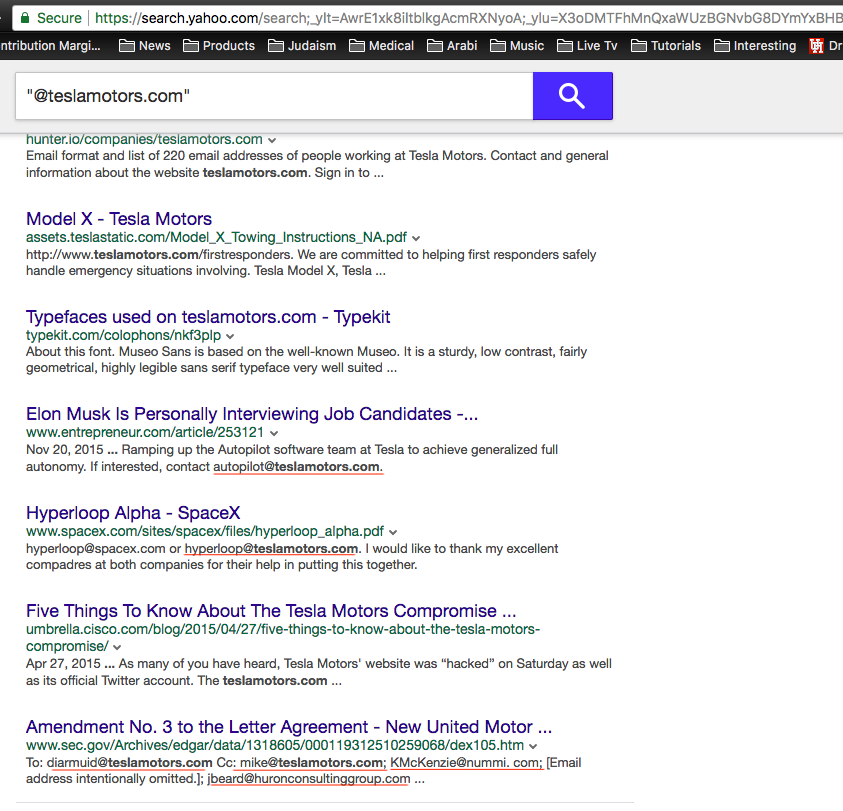843x811 pixels.
Task: Click the search query input field
Action: point(274,96)
